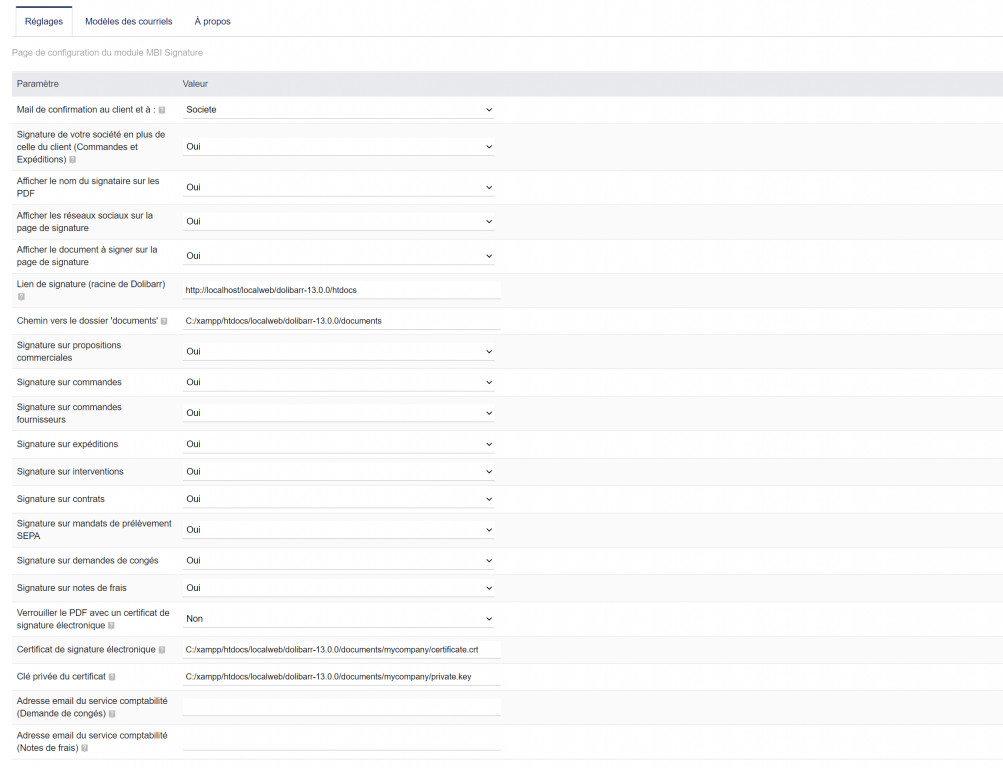Select the 'Réglages' tab
The height and width of the screenshot is (768, 1003).
pyautogui.click(x=44, y=21)
